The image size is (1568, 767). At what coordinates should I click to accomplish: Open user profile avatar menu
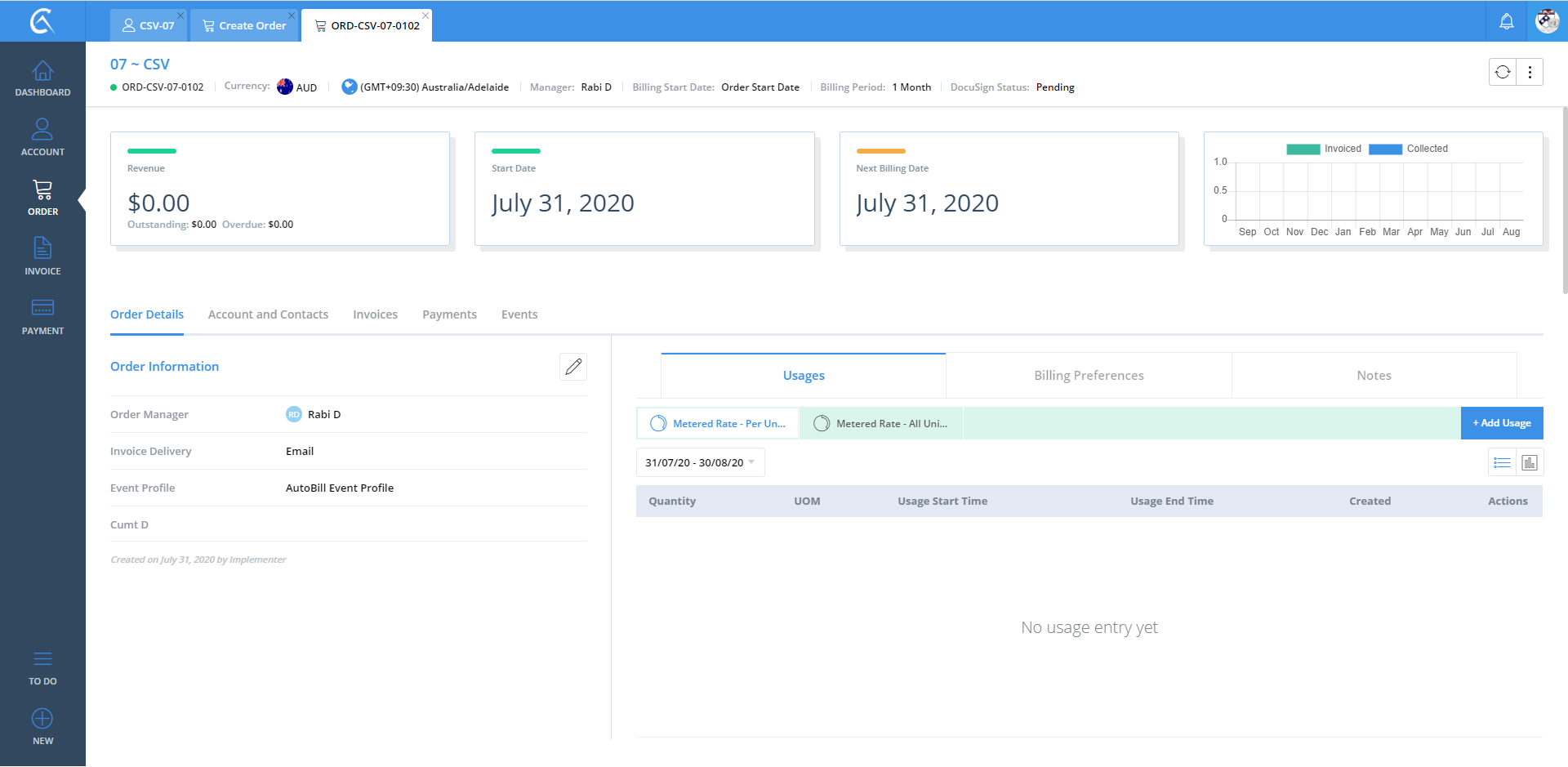pos(1547,21)
